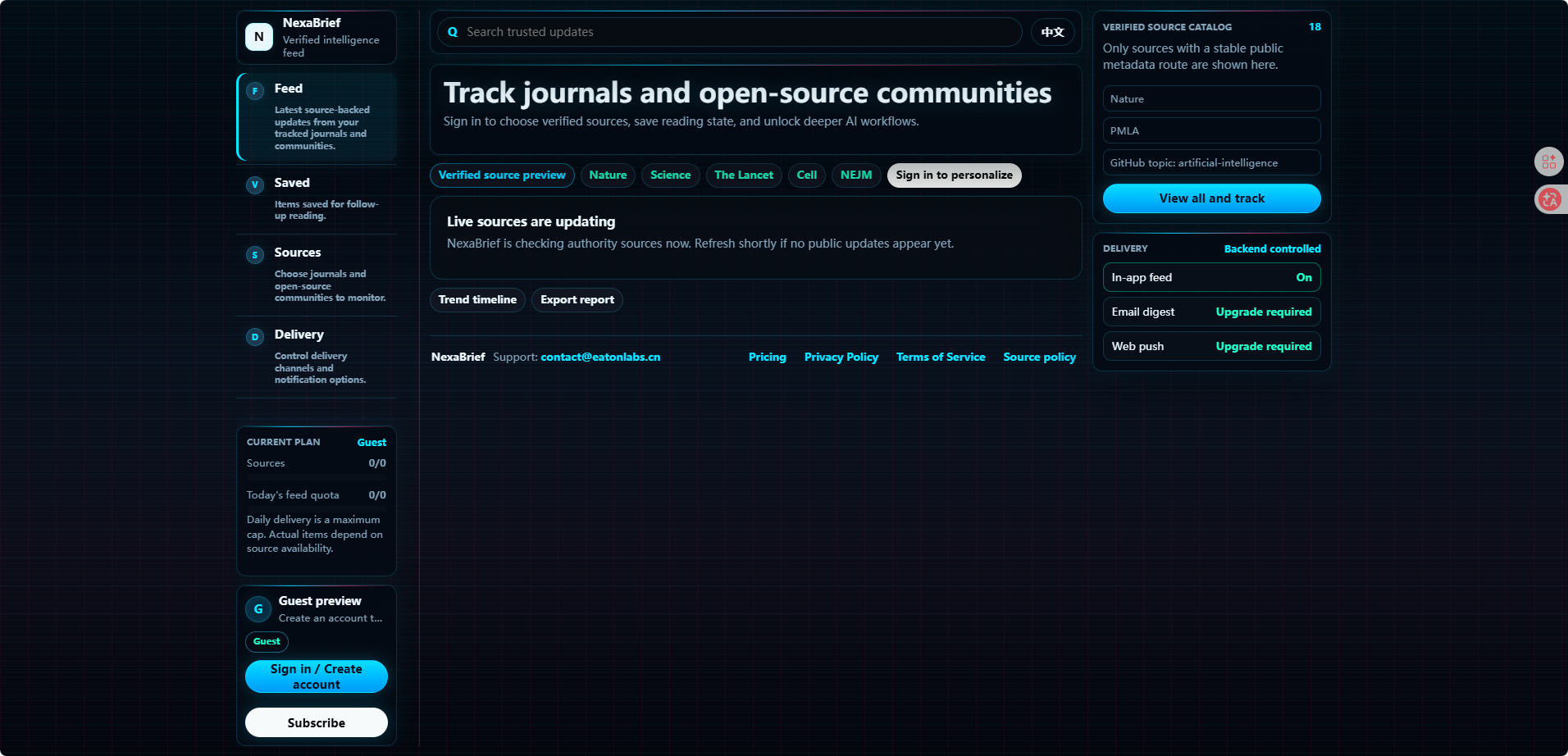Image resolution: width=1568 pixels, height=756 pixels.
Task: Filter by the Nature chip
Action: coord(608,175)
